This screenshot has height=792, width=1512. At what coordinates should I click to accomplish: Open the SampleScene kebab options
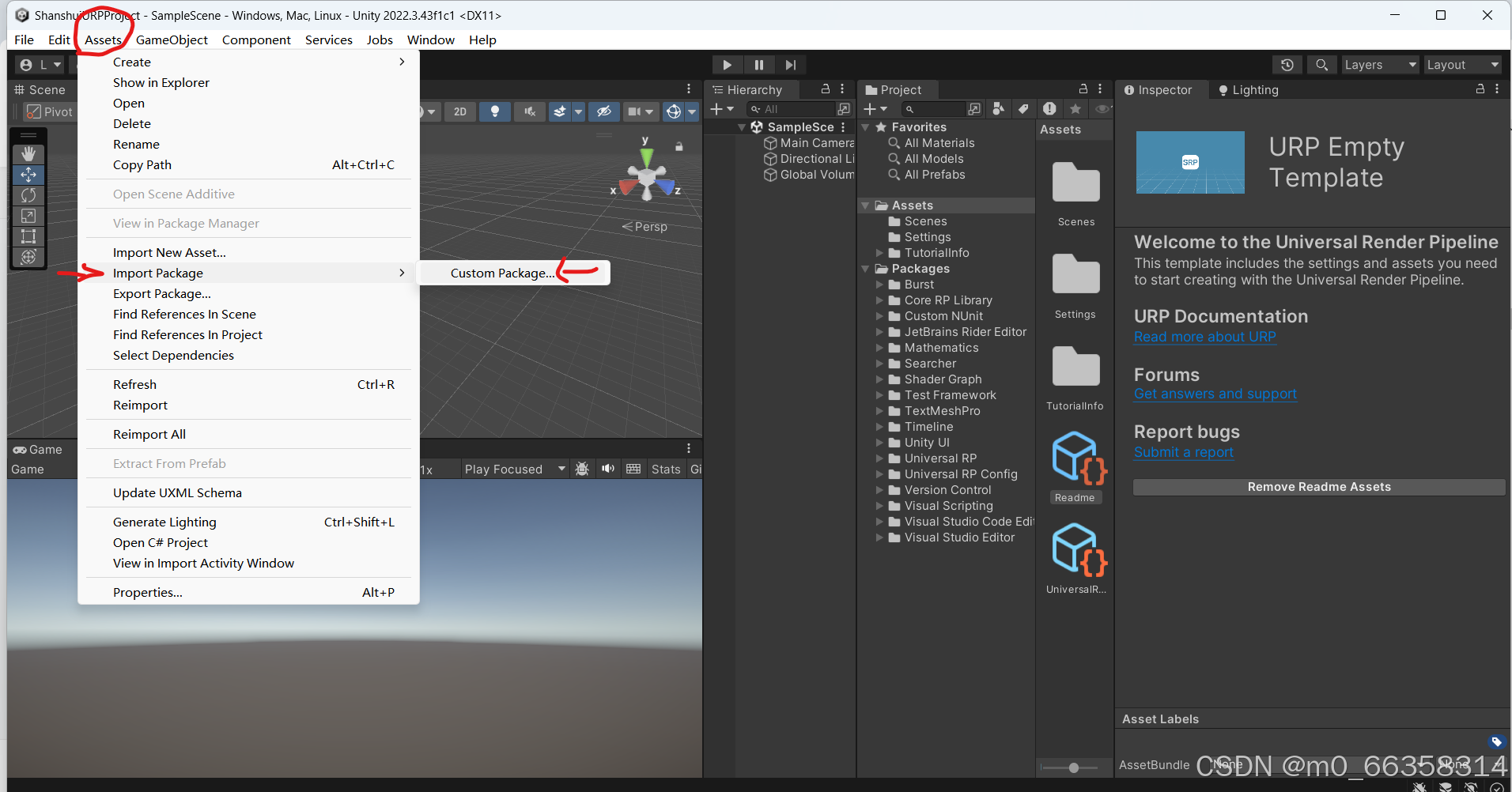(843, 127)
